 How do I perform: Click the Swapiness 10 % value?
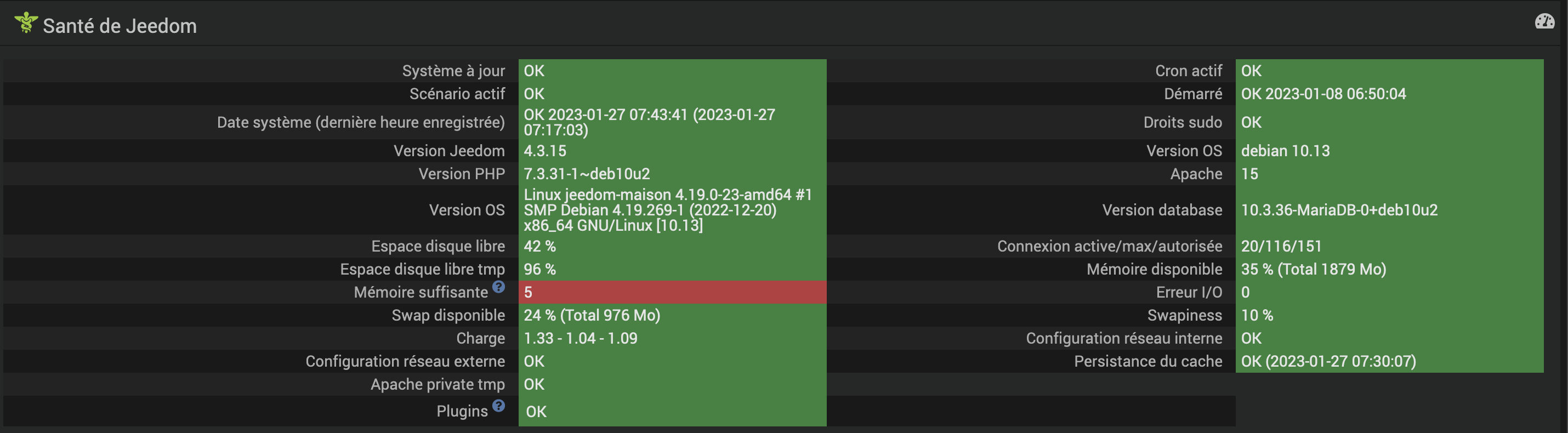pos(1257,316)
